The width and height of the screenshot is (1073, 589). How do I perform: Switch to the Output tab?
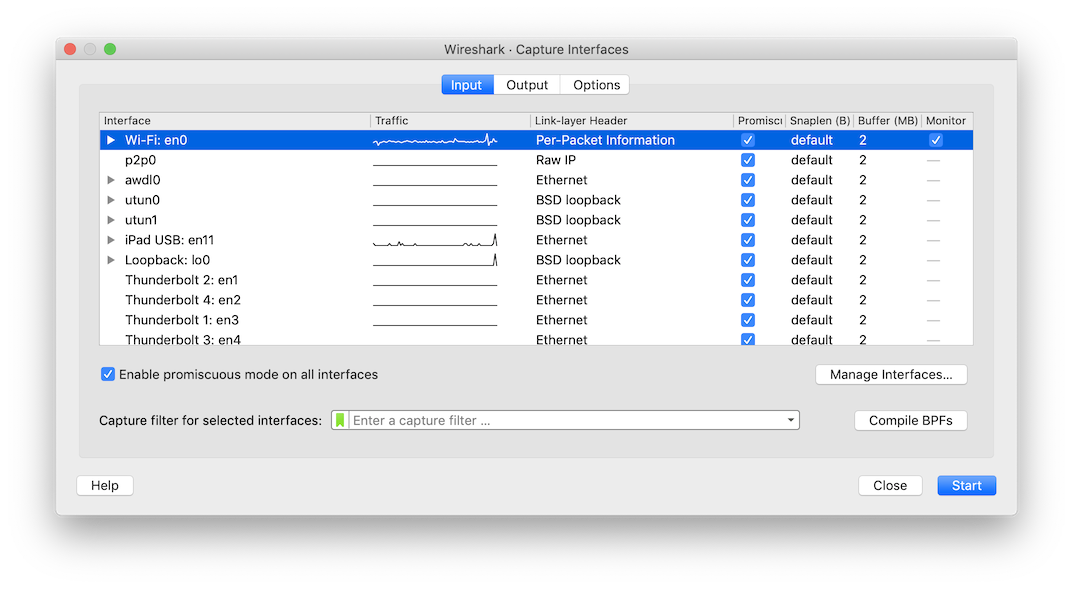tap(527, 84)
